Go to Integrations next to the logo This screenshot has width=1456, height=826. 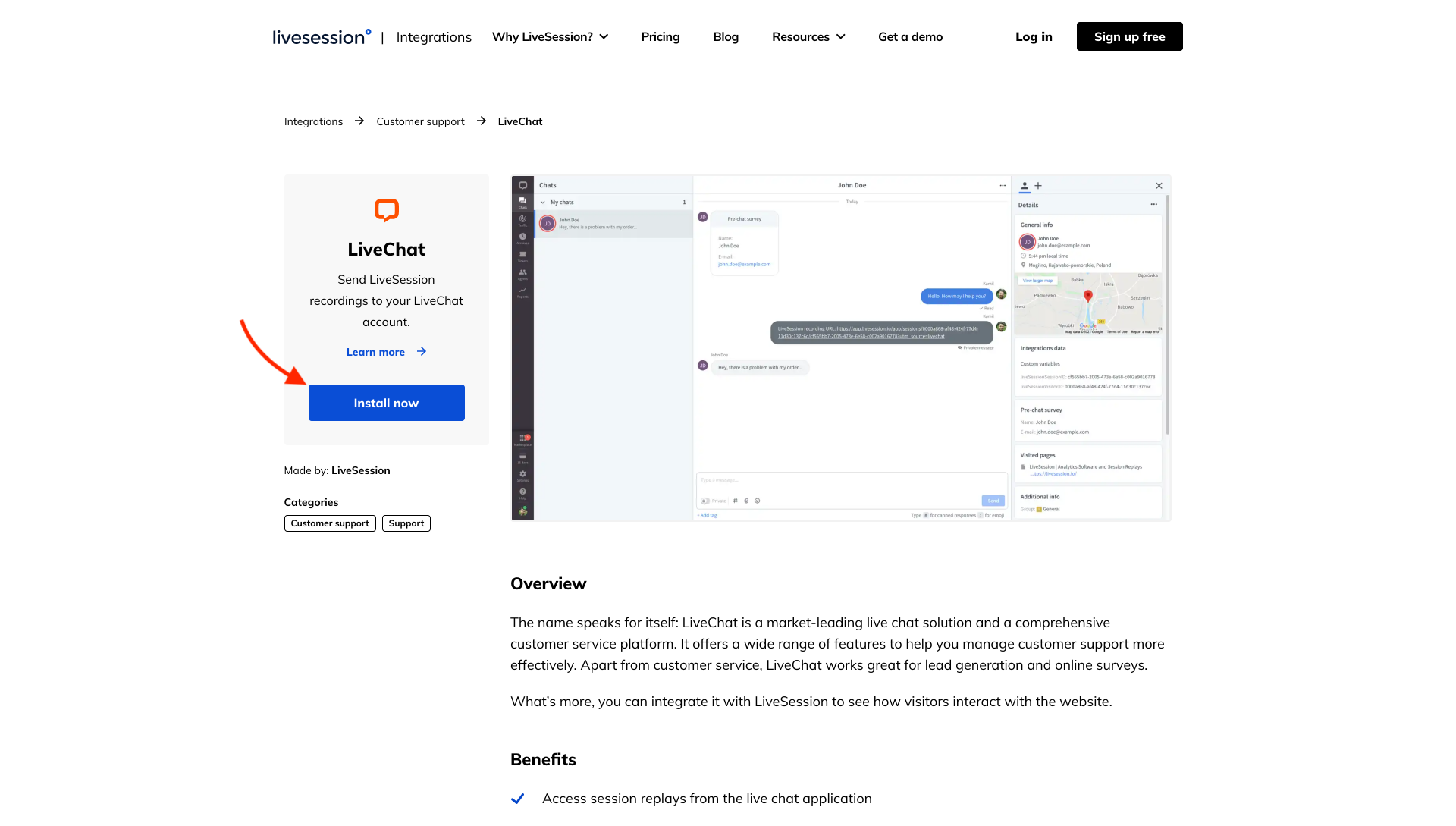pyautogui.click(x=434, y=37)
